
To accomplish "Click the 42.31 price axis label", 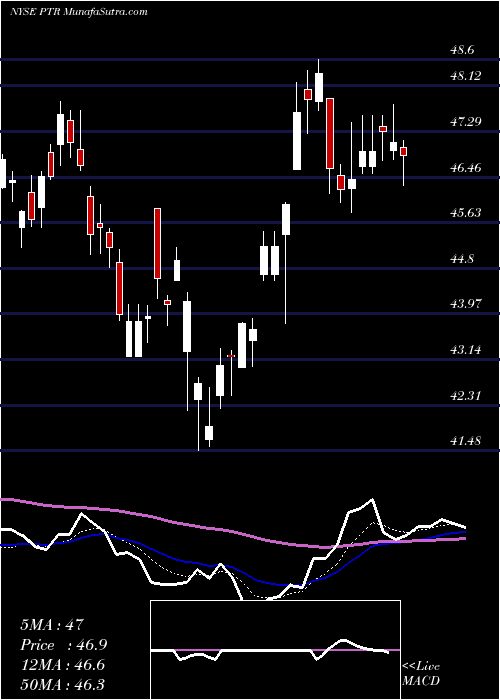I will click(x=467, y=396).
